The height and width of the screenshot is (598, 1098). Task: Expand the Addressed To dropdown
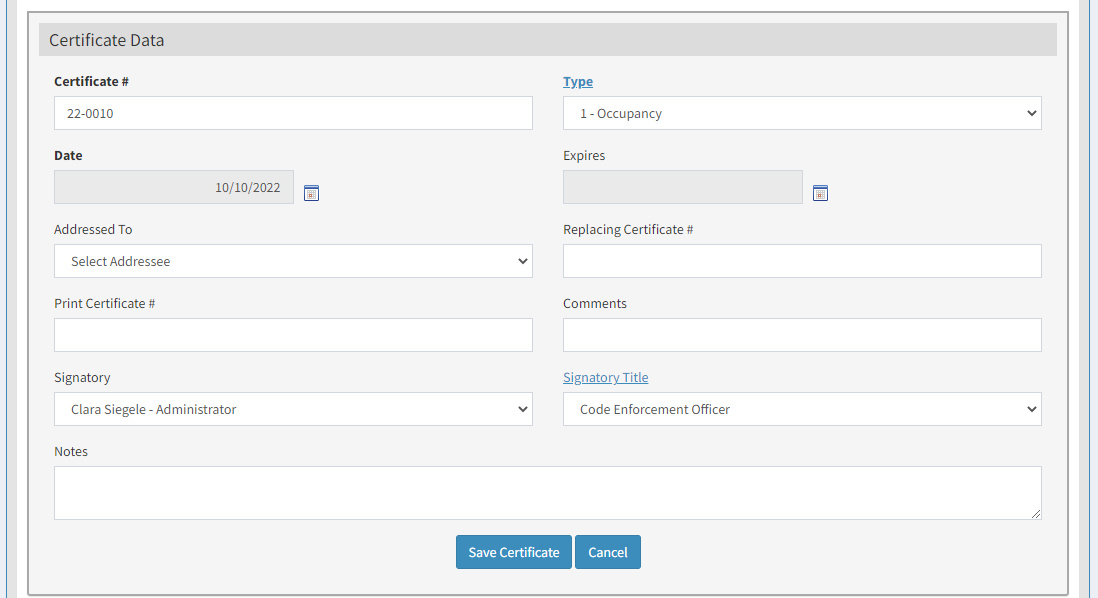[293, 261]
